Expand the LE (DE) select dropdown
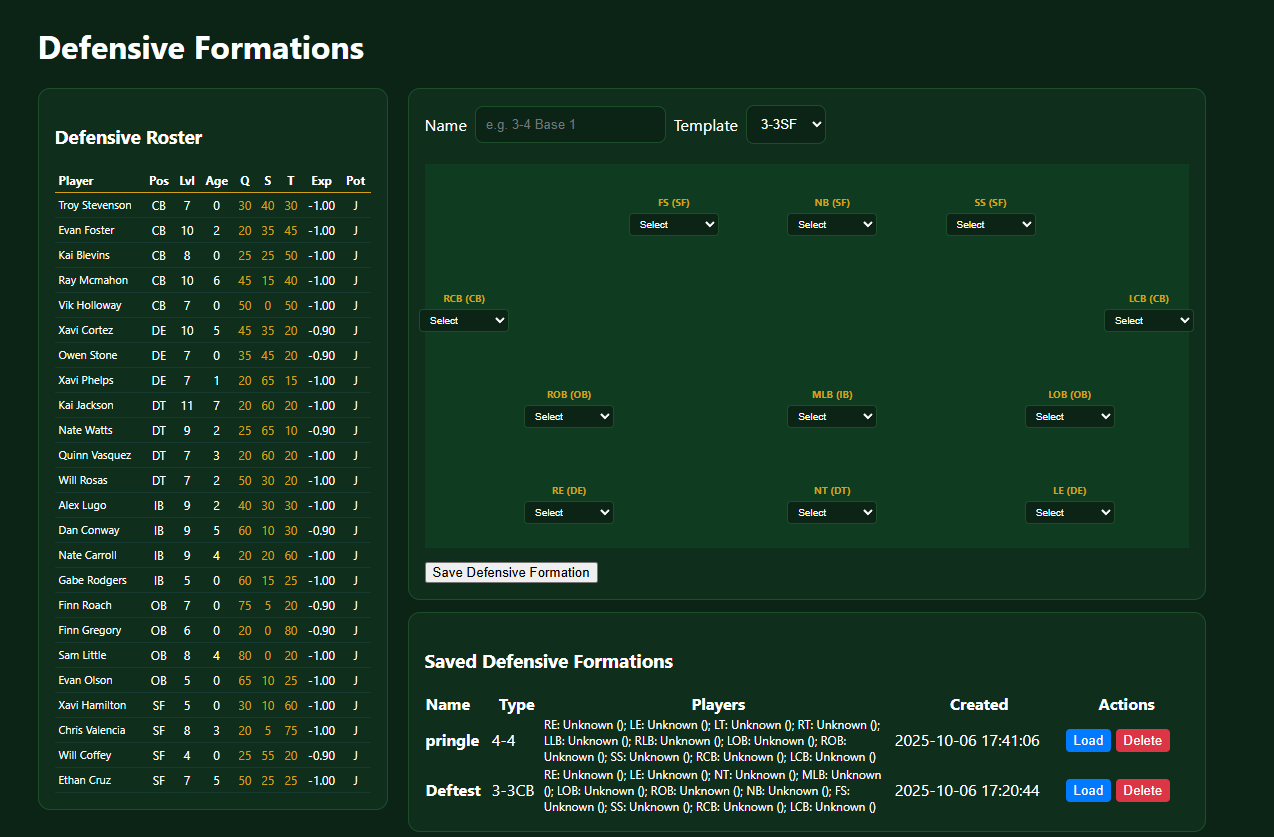Screen dimensions: 1274x837 pos(1069,513)
